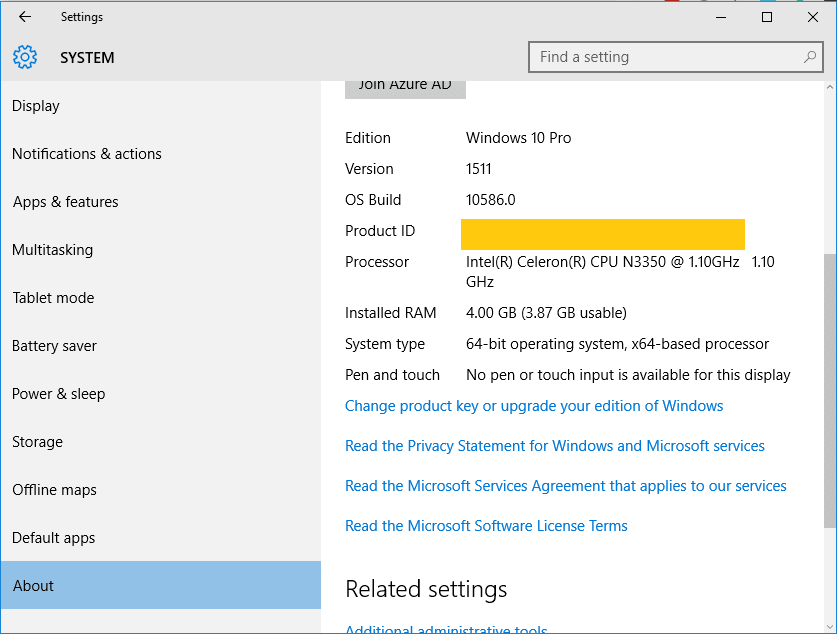
Task: Click the Product ID label
Action: click(380, 231)
